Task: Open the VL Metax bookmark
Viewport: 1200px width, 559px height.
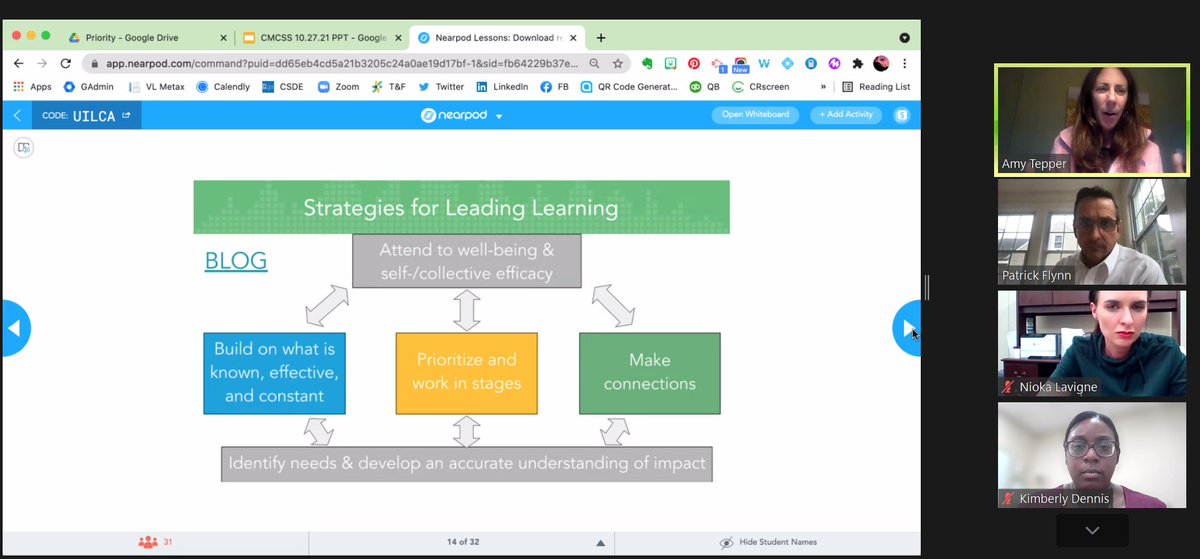Action: [156, 87]
